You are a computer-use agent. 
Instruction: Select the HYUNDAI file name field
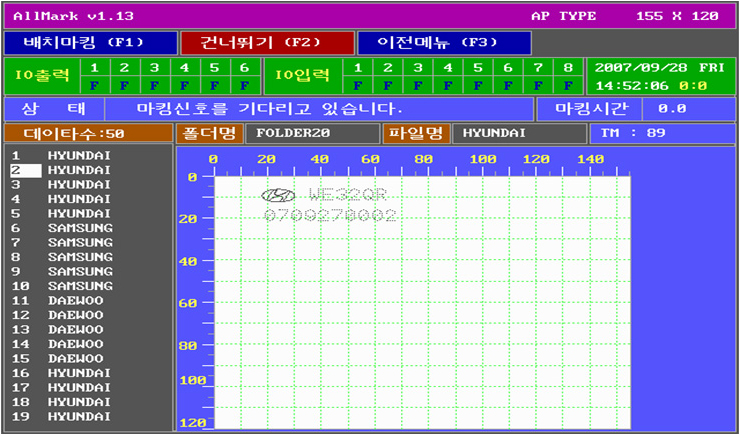[x=520, y=134]
